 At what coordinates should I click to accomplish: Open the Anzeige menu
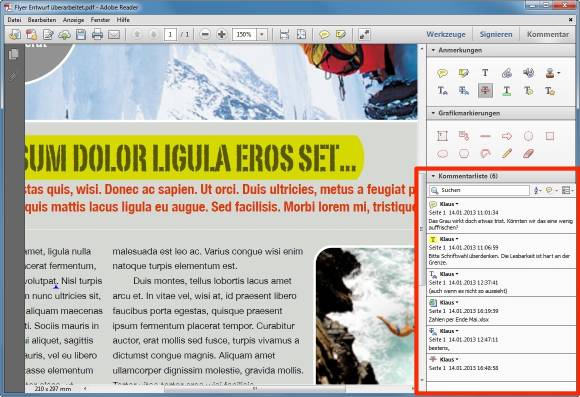pos(73,20)
